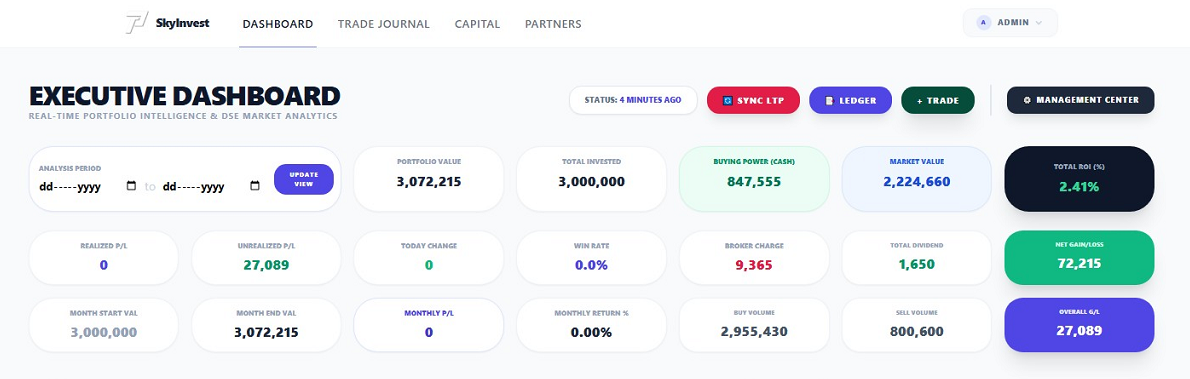Viewport: 1190px width, 379px height.
Task: Select the Total Invested card 3,000,000
Action: (x=591, y=178)
